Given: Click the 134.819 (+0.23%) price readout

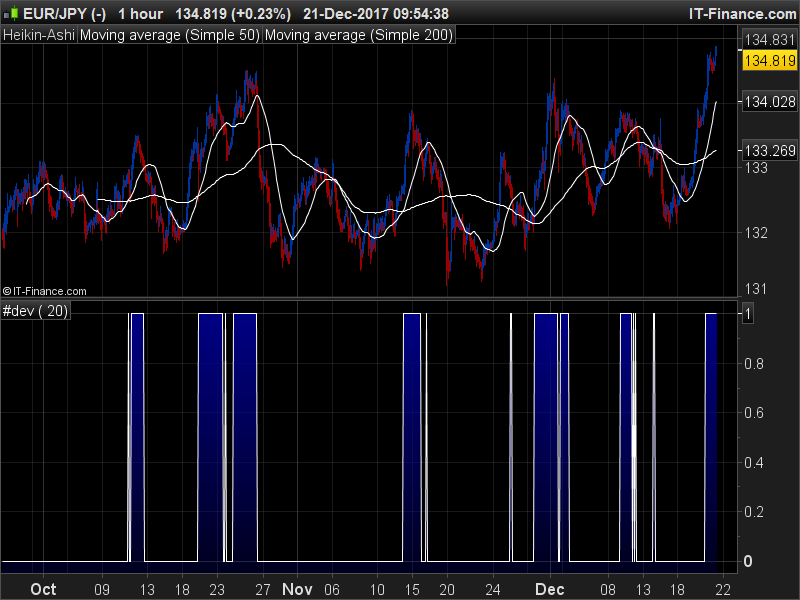Looking at the screenshot, I should pos(233,14).
